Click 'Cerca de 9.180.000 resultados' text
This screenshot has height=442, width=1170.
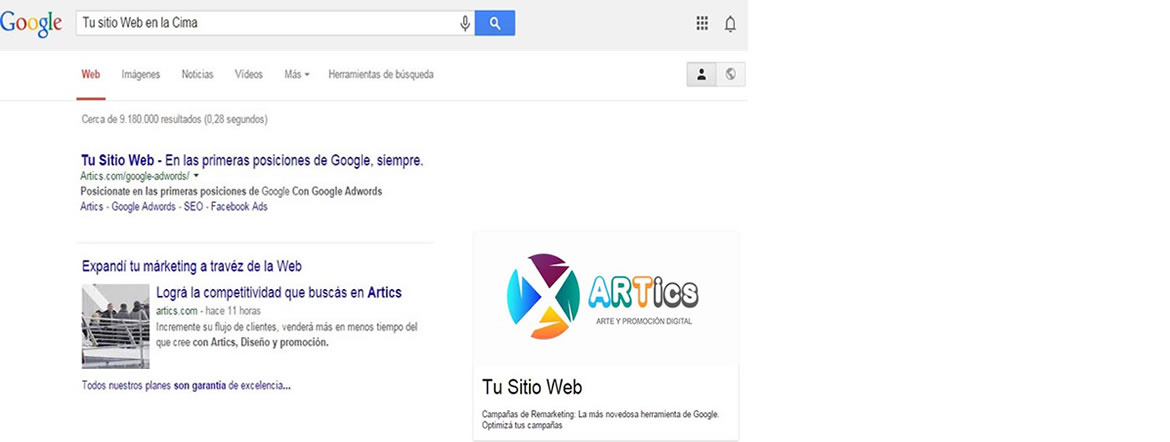[x=175, y=119]
